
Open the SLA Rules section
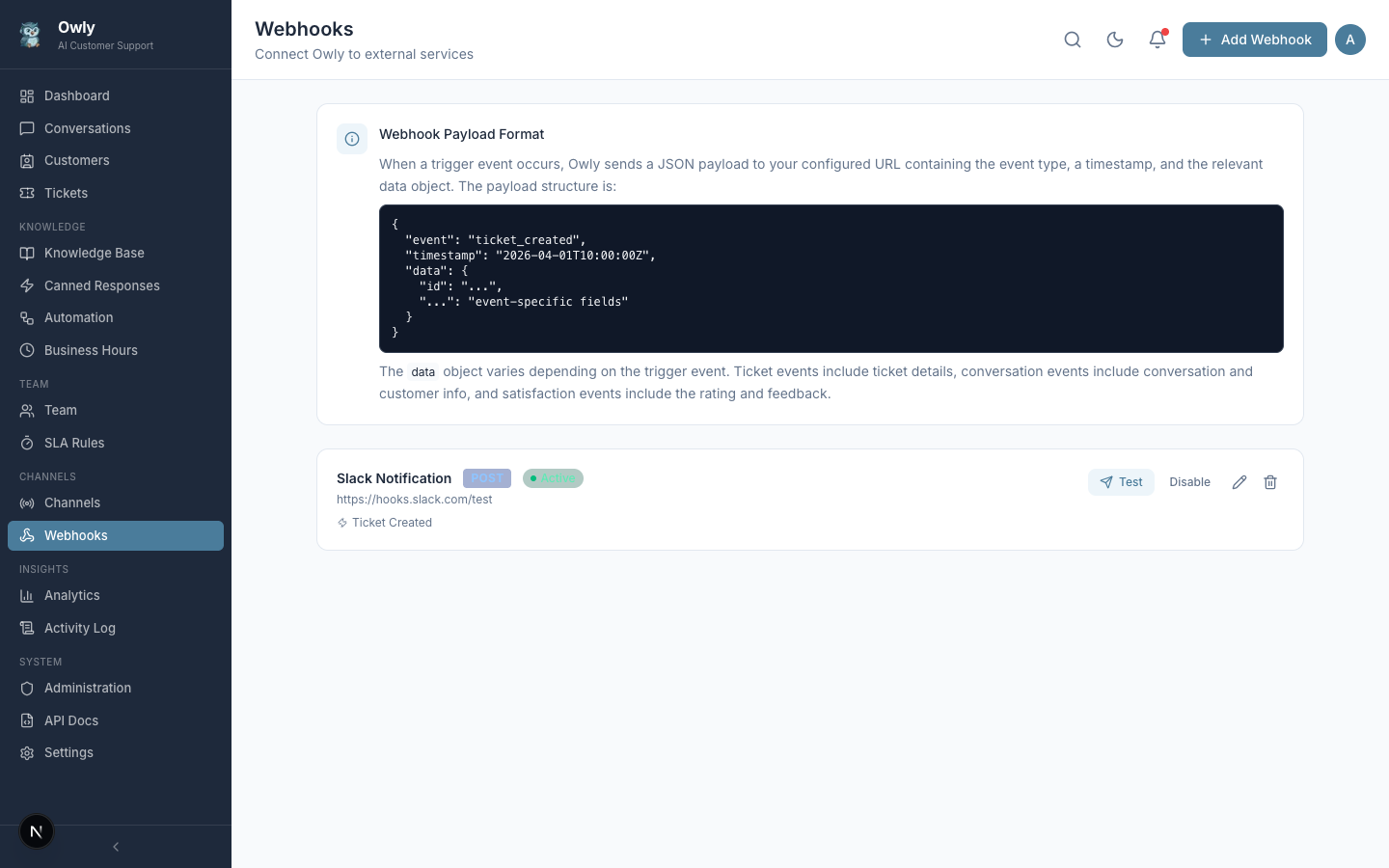point(74,443)
